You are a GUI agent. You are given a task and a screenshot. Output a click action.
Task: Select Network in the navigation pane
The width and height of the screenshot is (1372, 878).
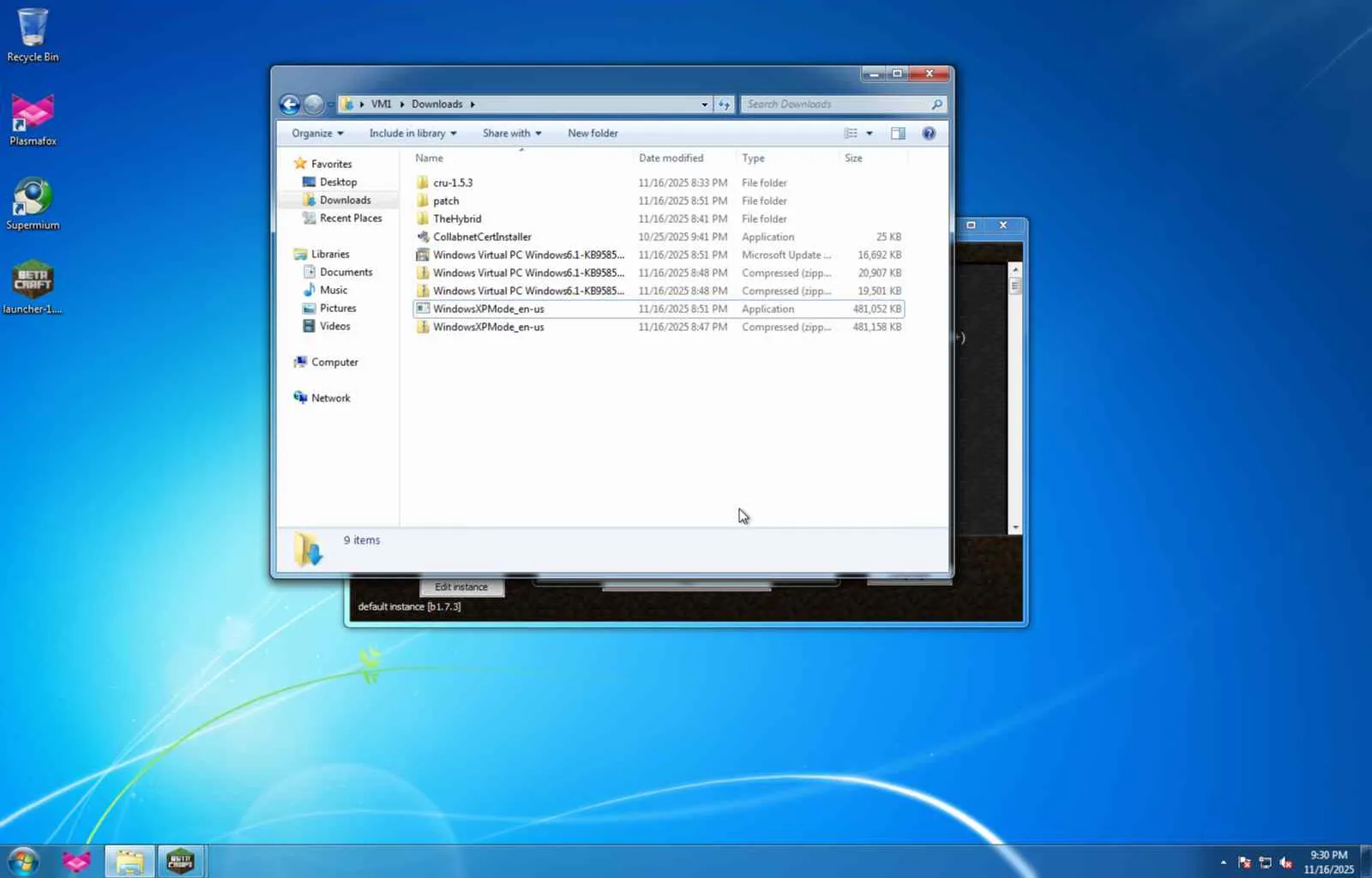[330, 398]
